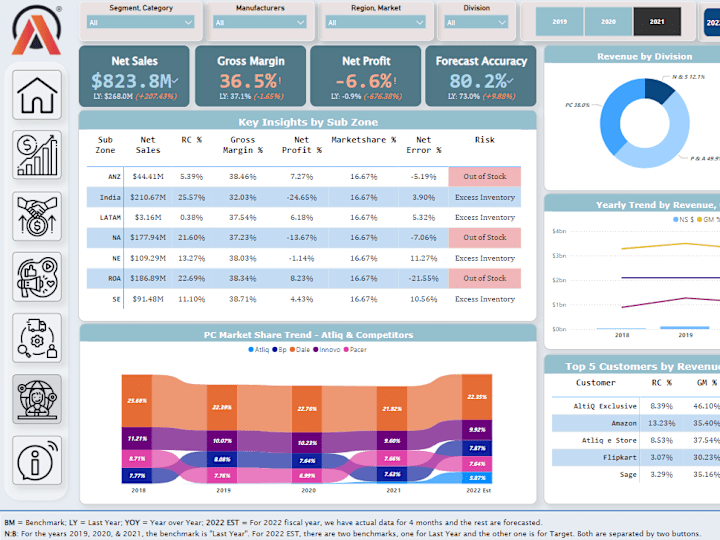
Task: Sort by Marketshare % column header
Action: (x=364, y=140)
